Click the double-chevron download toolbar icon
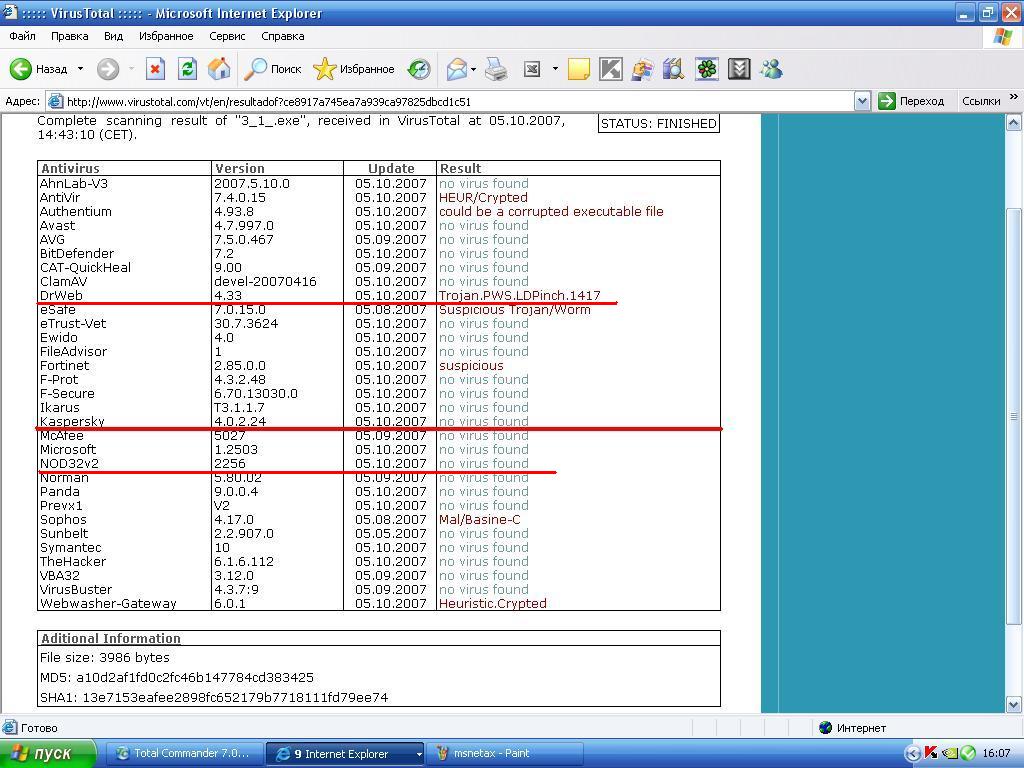Screen dimensions: 1024x768 coord(739,69)
